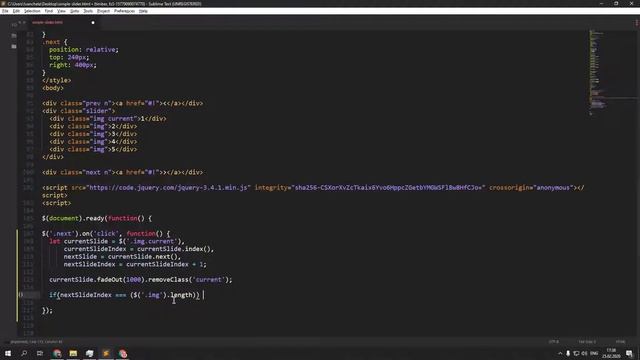
Task: Open the Preferences menu
Action: click(x=124, y=11)
